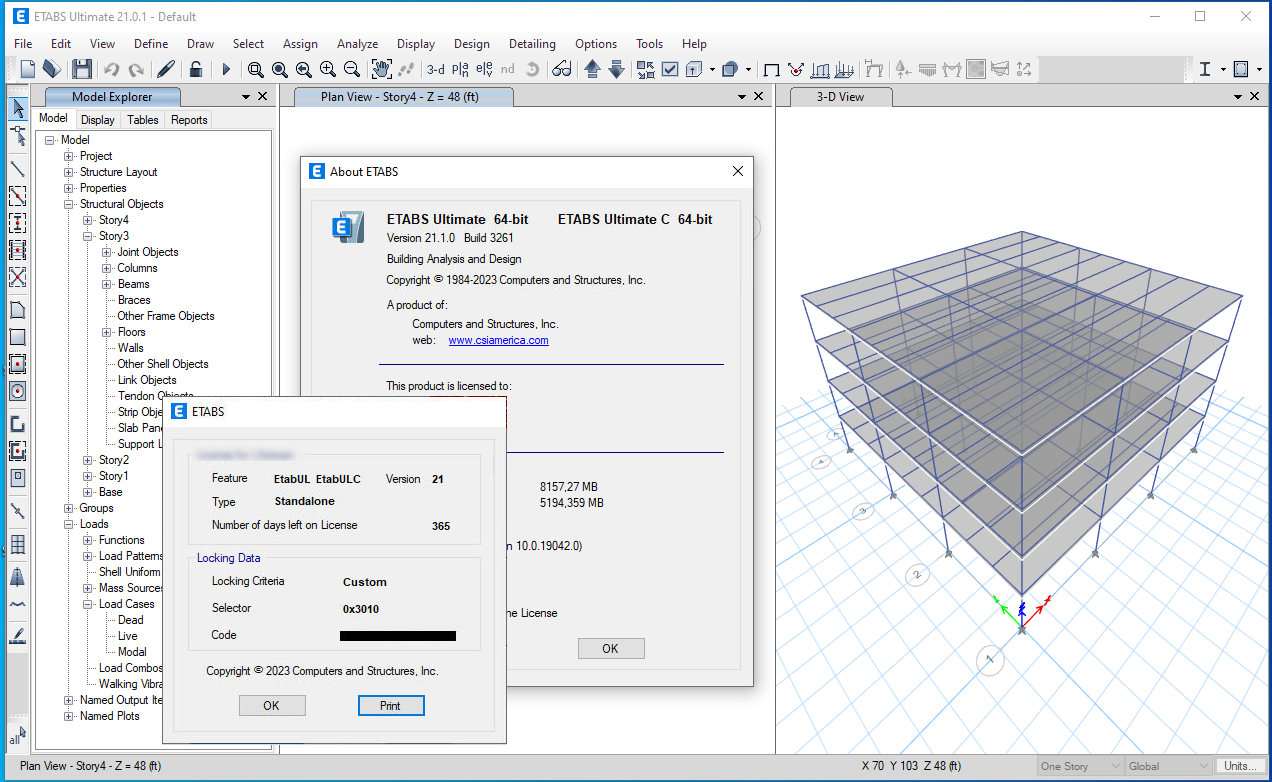Click the Rubber Band Zoom magnifier icon
Viewport: 1272px width, 782px height.
pyautogui.click(x=255, y=69)
